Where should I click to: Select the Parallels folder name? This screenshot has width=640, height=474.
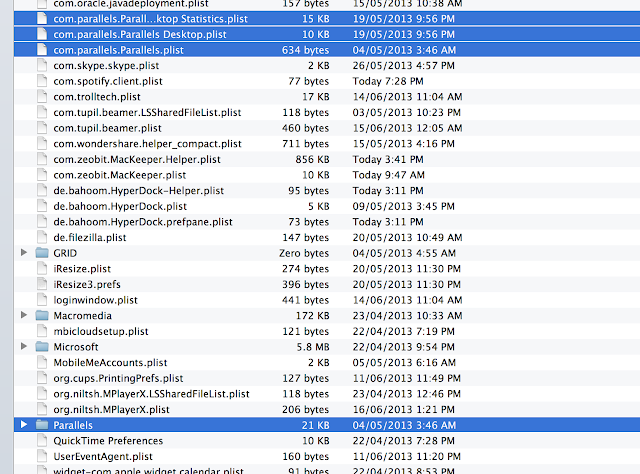(73, 425)
